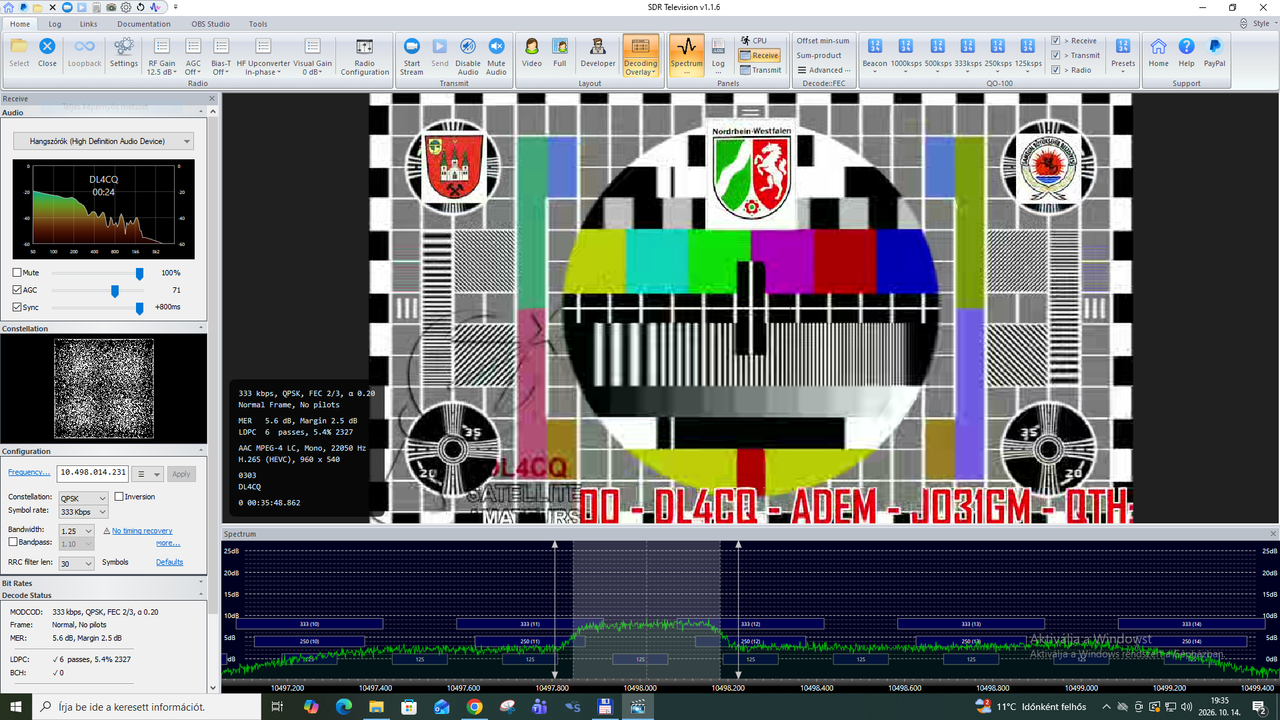Open Microsoft Edge from the taskbar
Viewport: 1280px width, 720px height.
pos(343,707)
